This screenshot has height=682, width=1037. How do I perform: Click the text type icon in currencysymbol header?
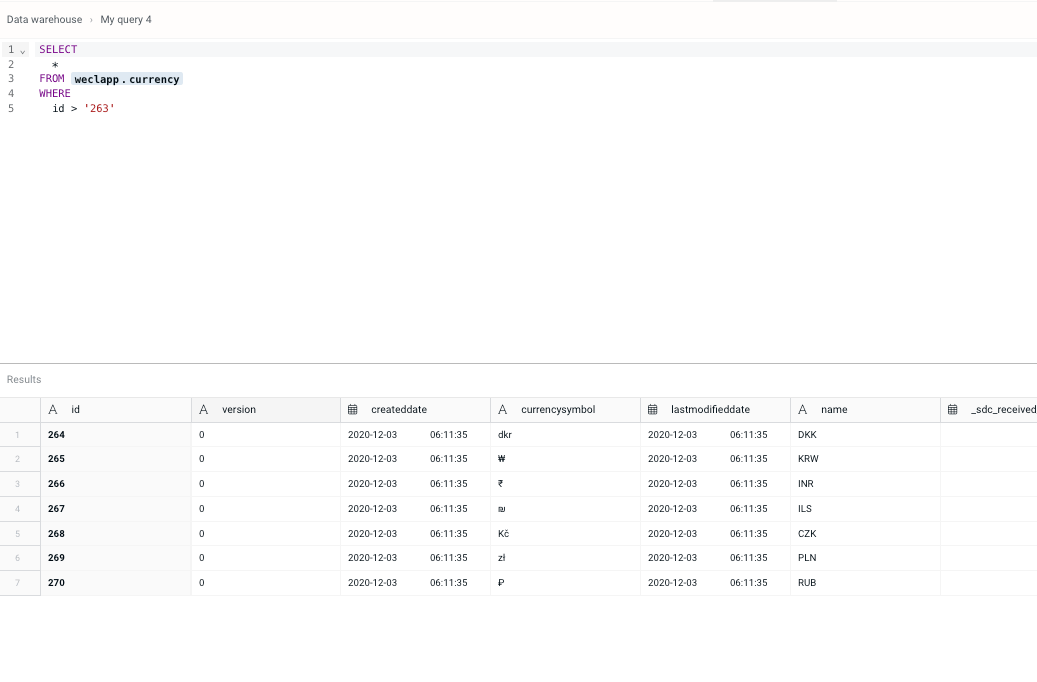pyautogui.click(x=503, y=409)
